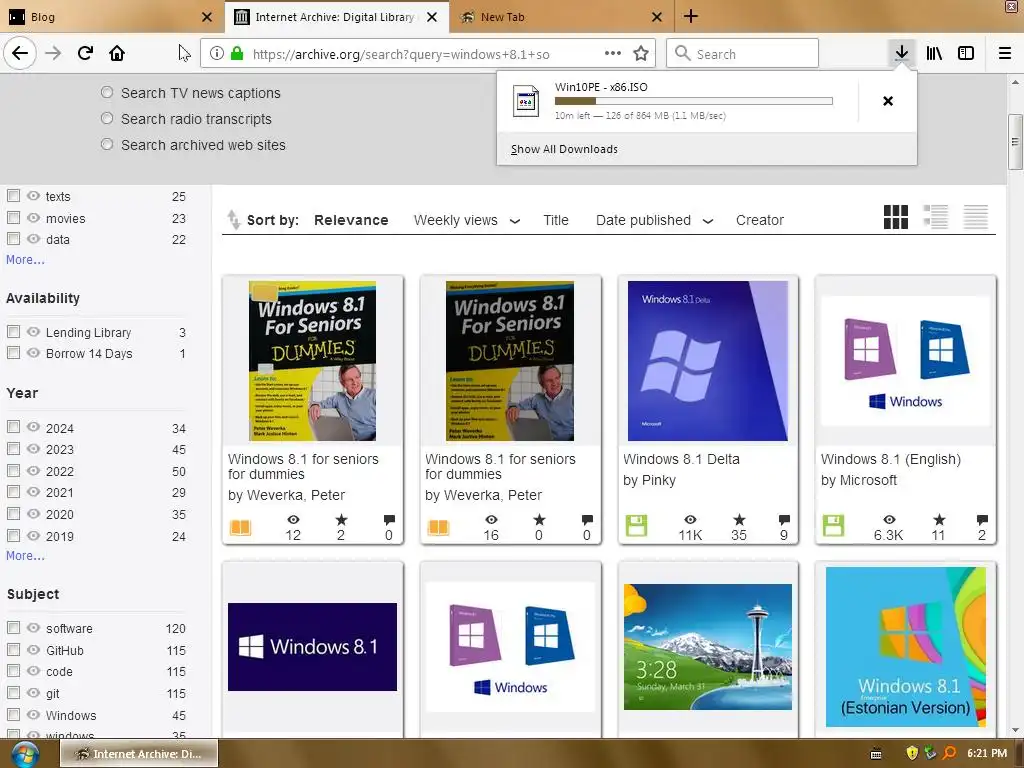Reload the current page
1024x768 pixels.
click(85, 54)
